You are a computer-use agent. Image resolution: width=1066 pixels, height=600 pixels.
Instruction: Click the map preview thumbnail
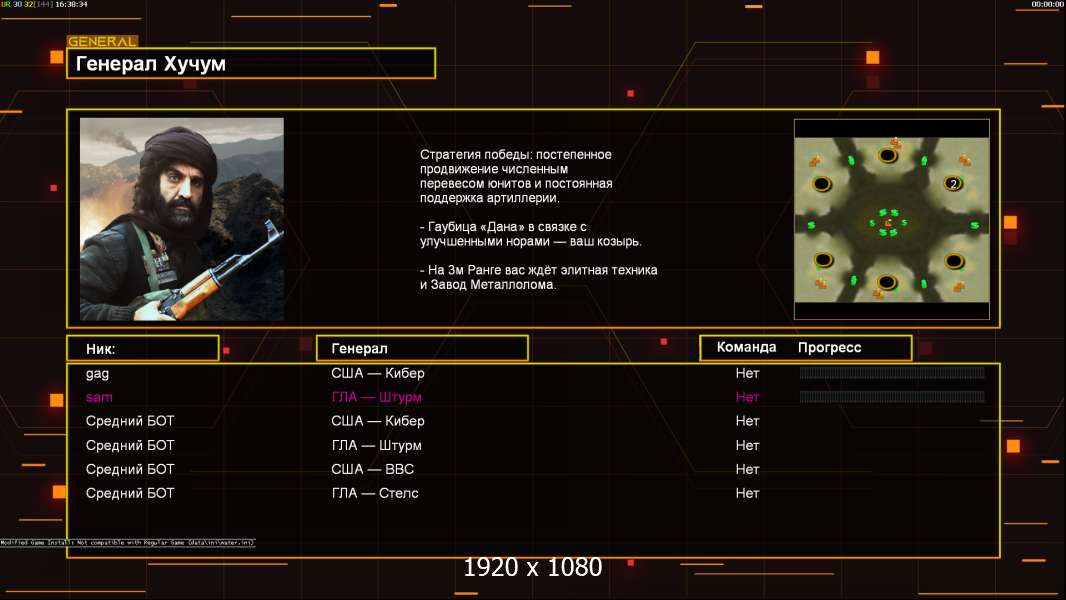coord(891,219)
